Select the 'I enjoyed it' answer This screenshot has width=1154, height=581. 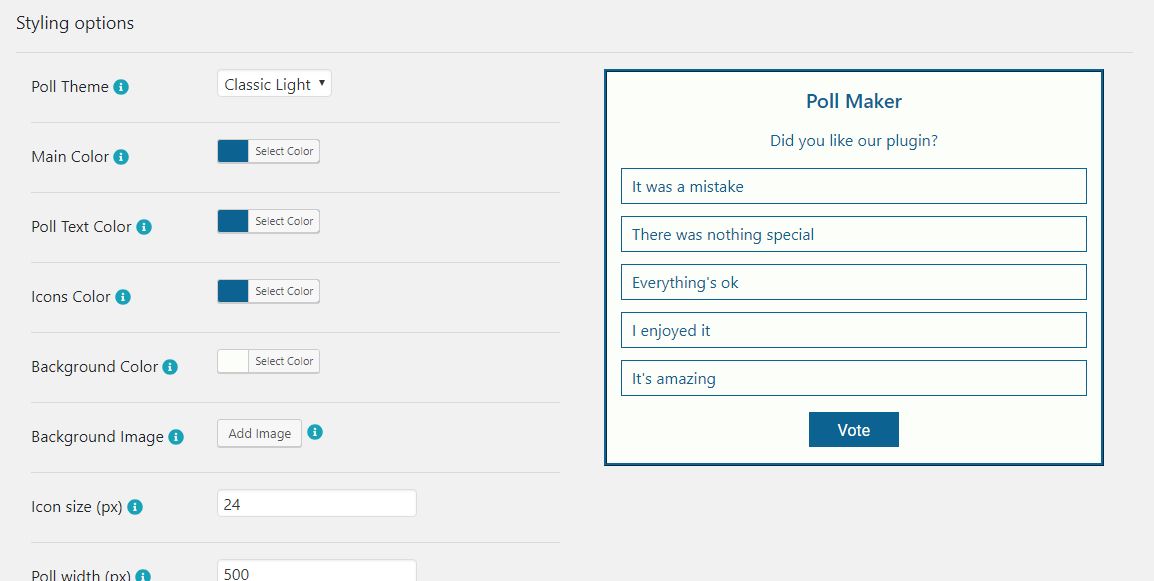click(x=854, y=330)
